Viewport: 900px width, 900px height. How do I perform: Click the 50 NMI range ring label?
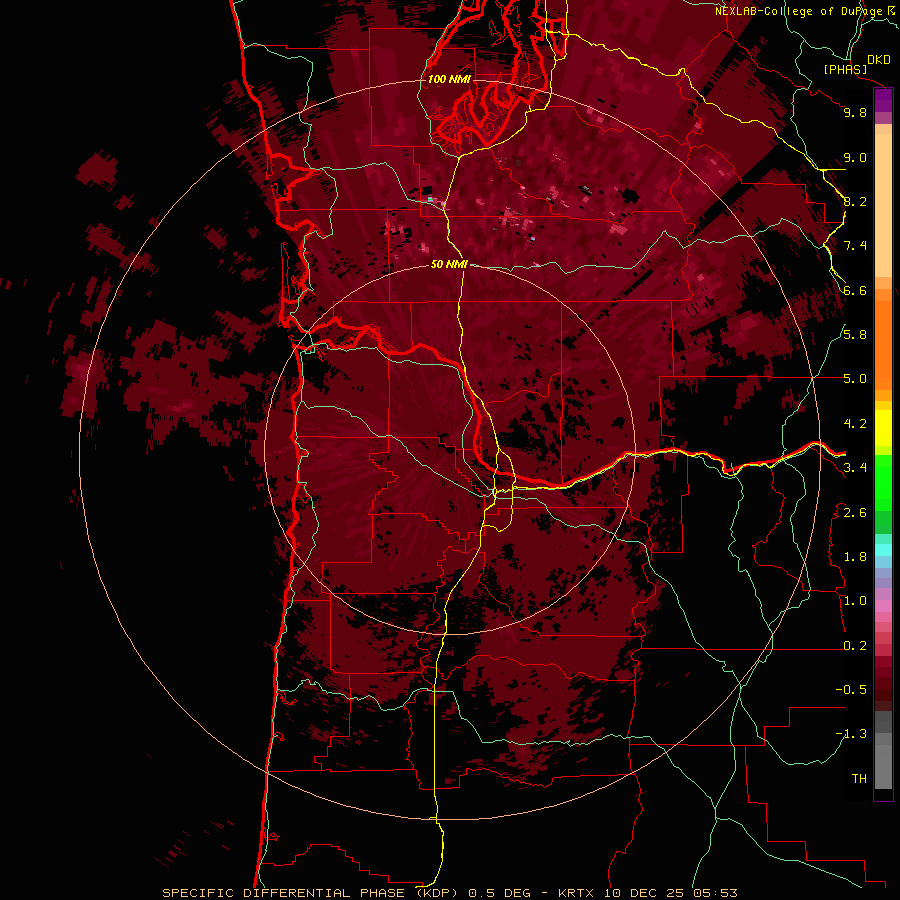click(449, 265)
